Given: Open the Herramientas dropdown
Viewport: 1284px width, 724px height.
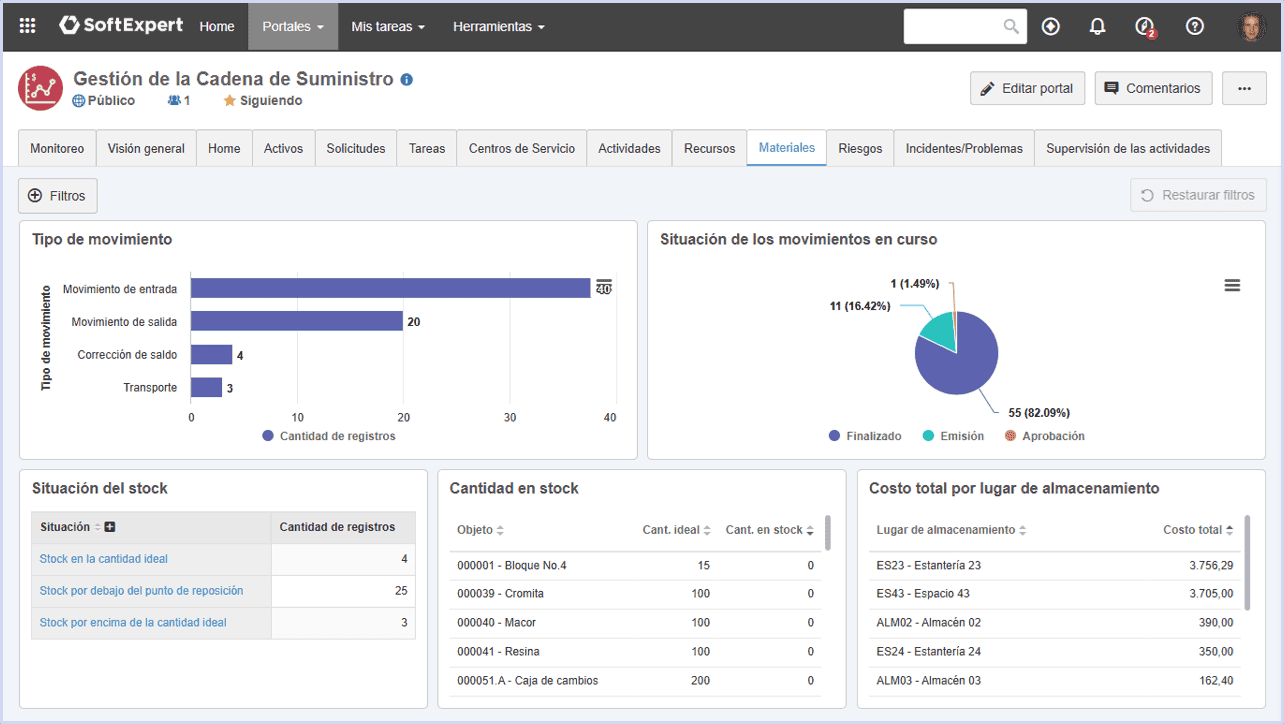Looking at the screenshot, I should (499, 27).
